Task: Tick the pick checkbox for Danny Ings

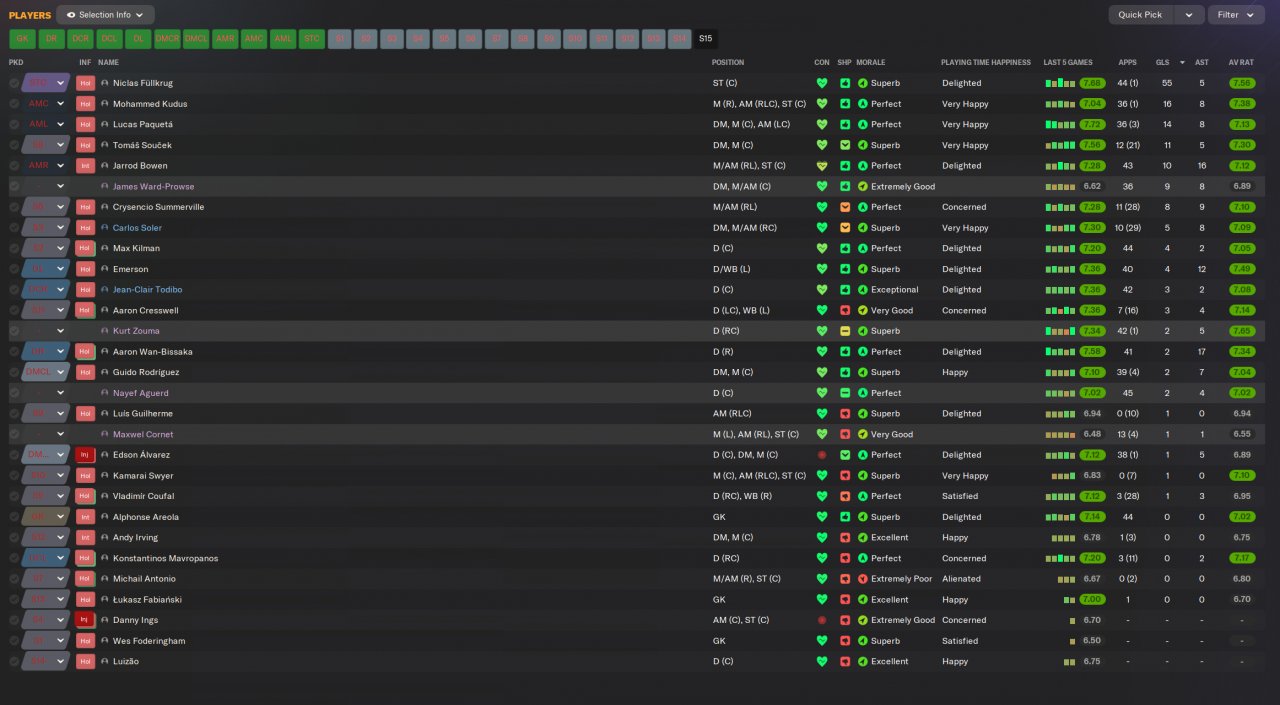Action: point(14,620)
